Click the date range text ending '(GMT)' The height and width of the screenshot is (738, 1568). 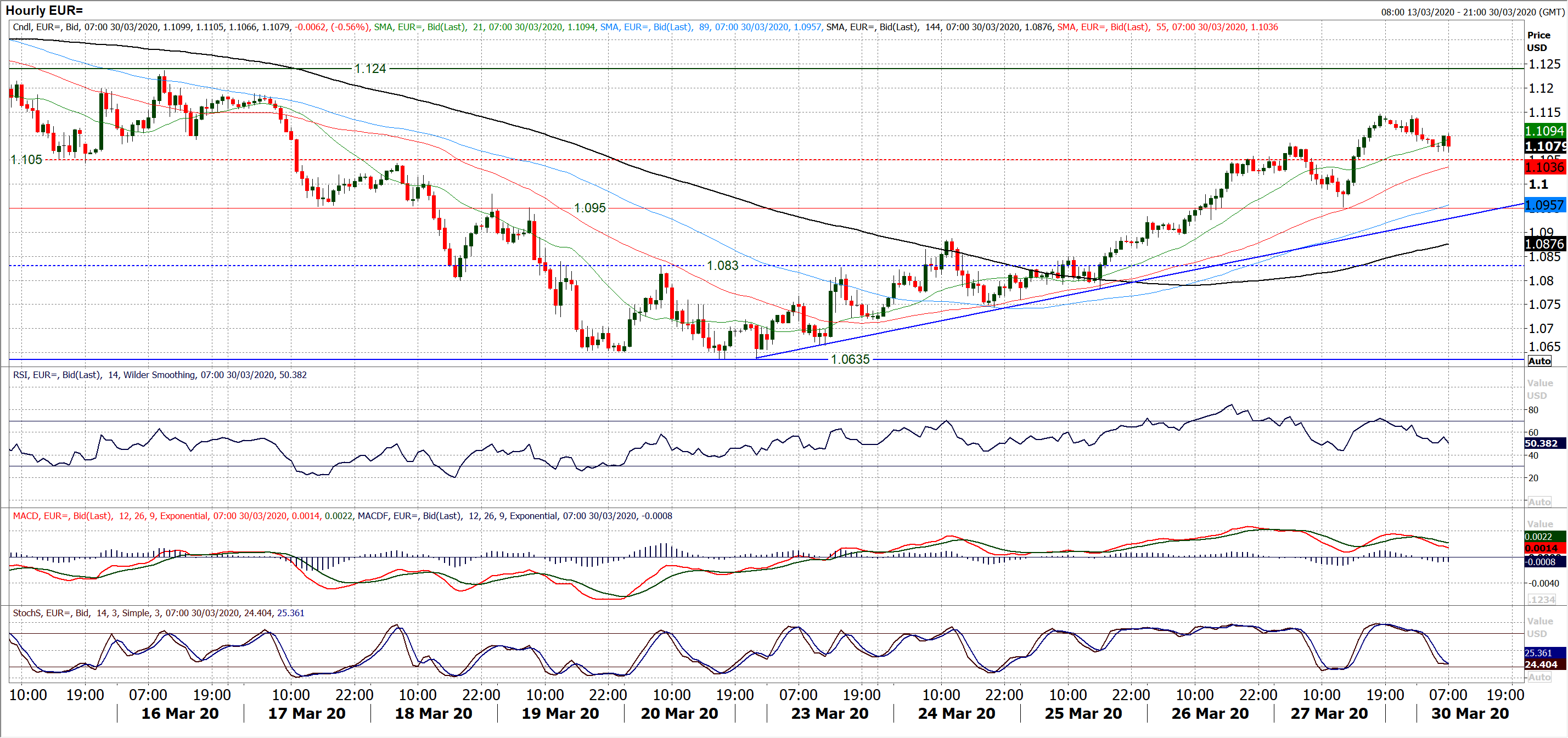click(x=1472, y=12)
